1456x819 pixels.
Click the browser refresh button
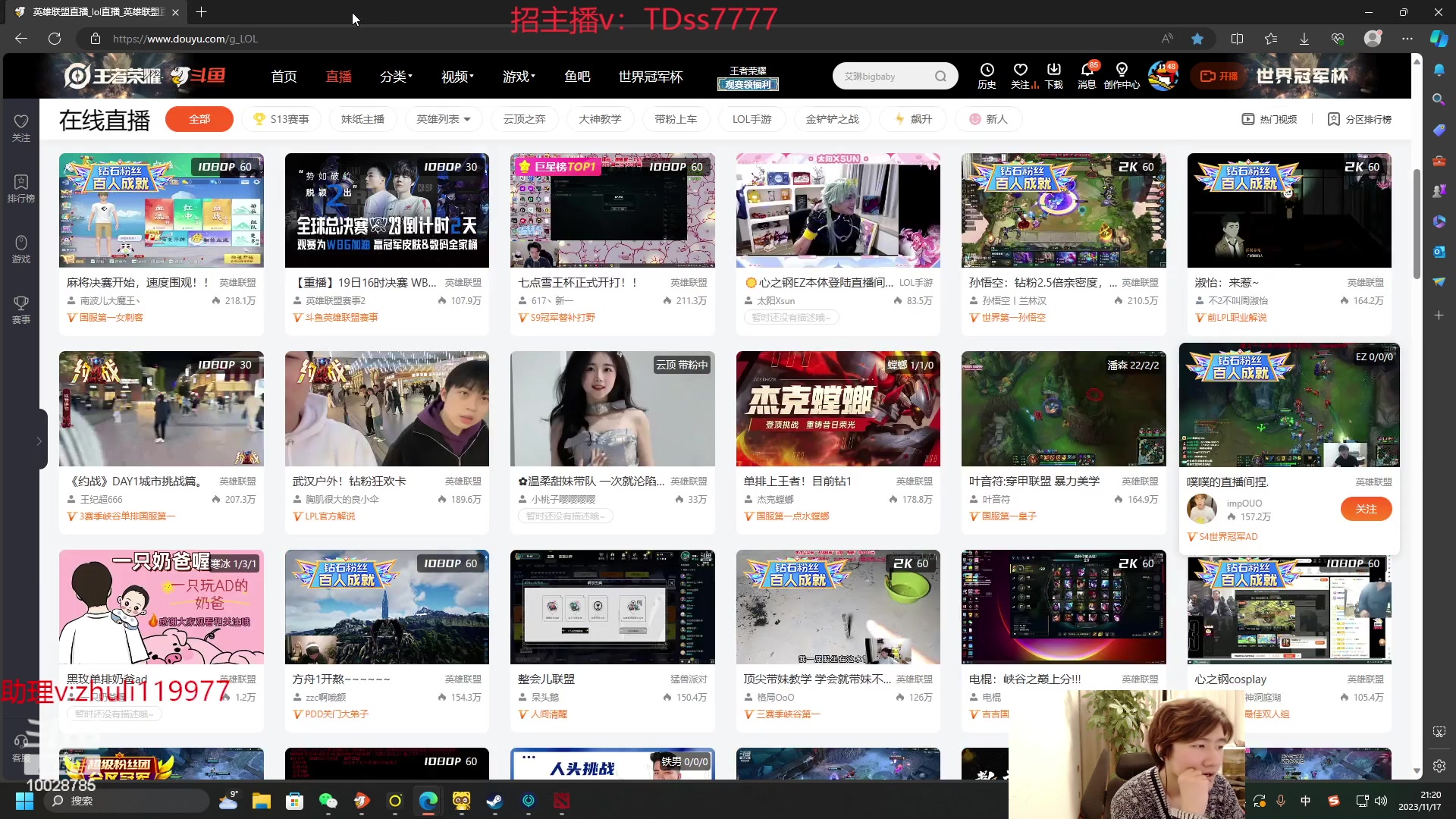(x=55, y=39)
